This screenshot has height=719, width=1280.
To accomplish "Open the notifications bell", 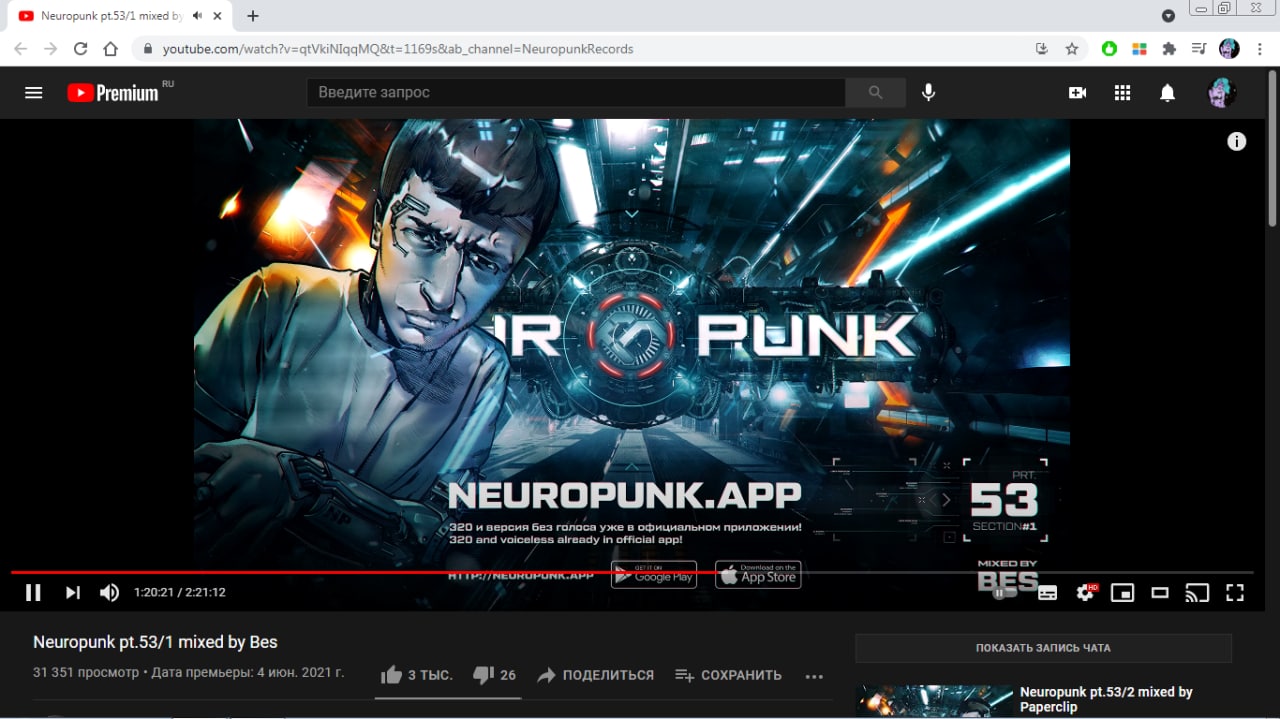I will coord(1167,92).
